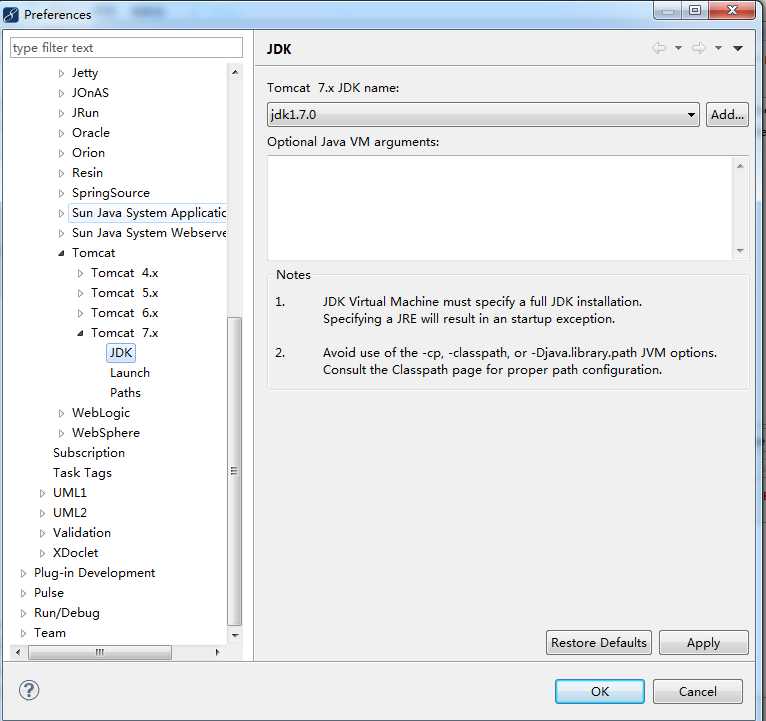766x721 pixels.
Task: Expand the JOnAS tree node
Action: (x=61, y=93)
